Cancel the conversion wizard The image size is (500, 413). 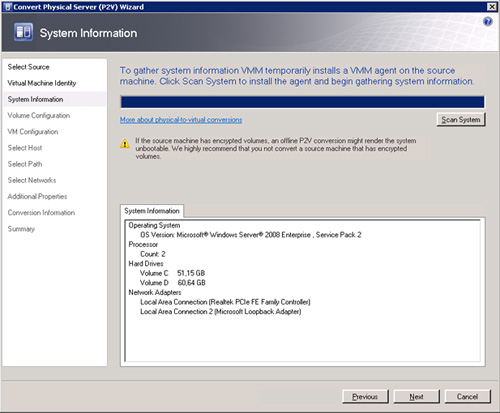point(468,397)
